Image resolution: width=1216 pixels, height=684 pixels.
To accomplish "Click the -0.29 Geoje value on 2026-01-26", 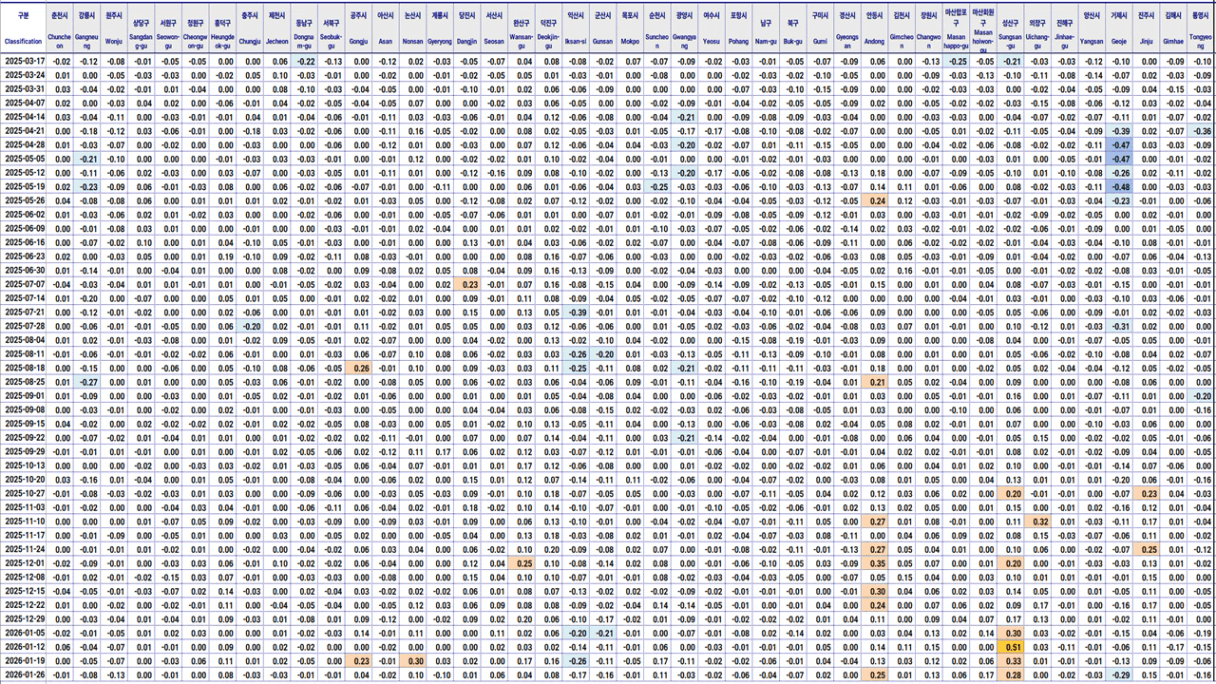I will tap(1120, 675).
